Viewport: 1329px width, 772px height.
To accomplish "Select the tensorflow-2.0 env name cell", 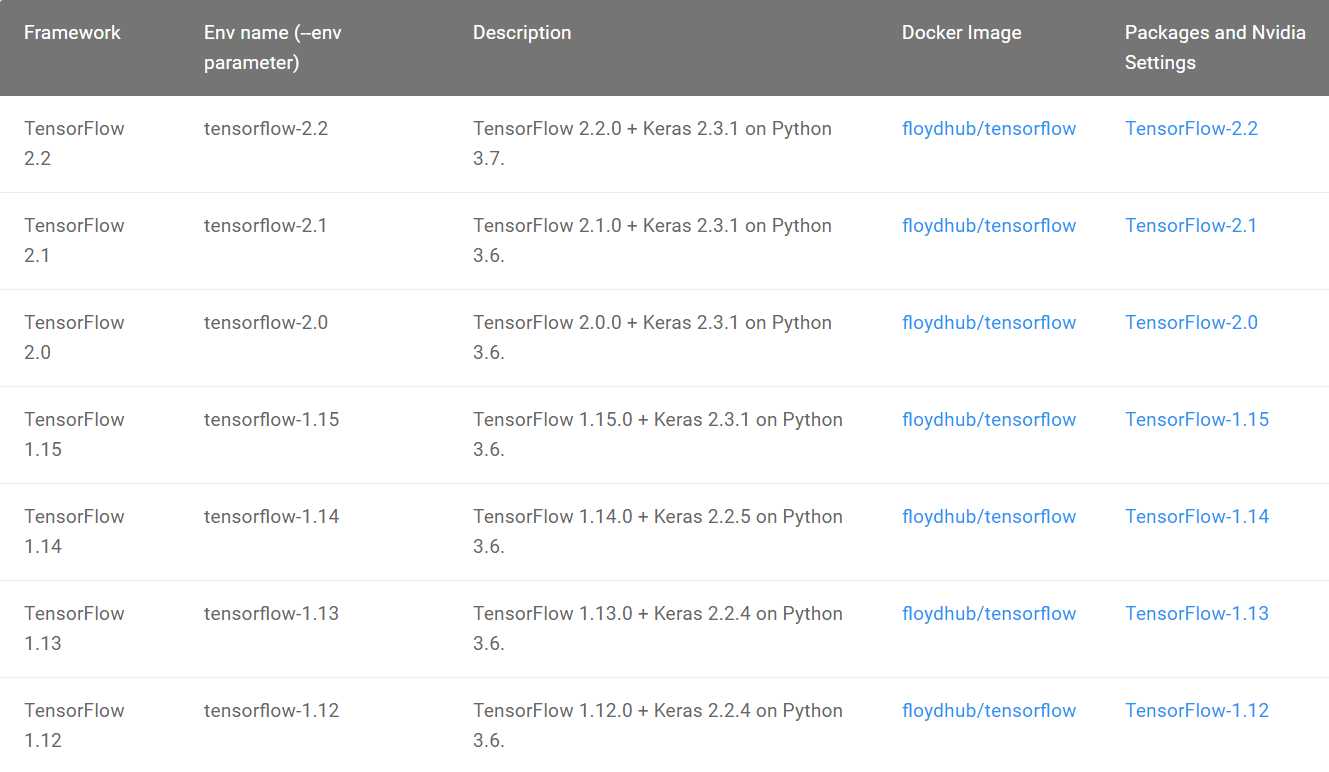I will click(x=266, y=323).
